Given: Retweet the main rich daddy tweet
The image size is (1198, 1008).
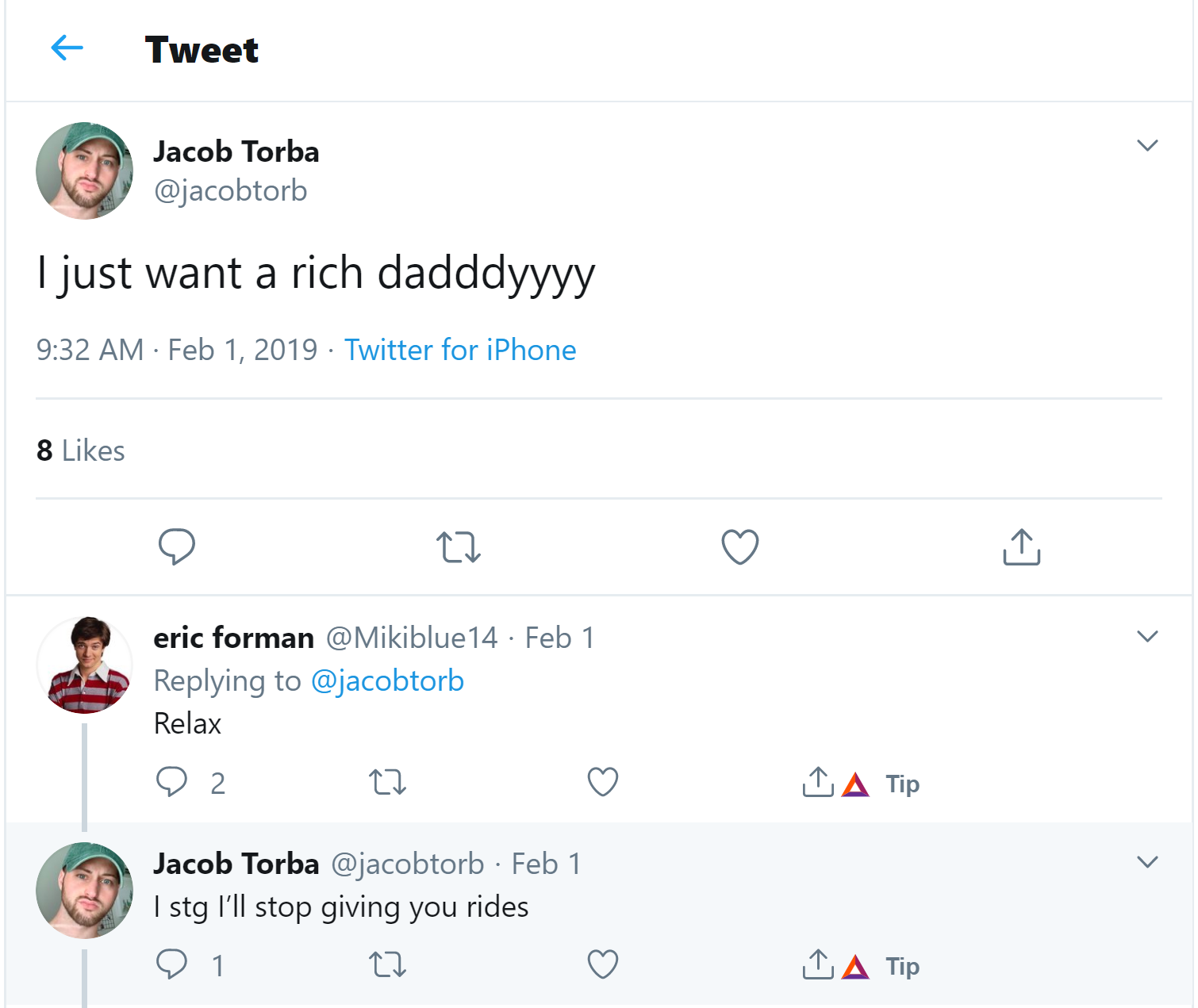Looking at the screenshot, I should point(458,546).
